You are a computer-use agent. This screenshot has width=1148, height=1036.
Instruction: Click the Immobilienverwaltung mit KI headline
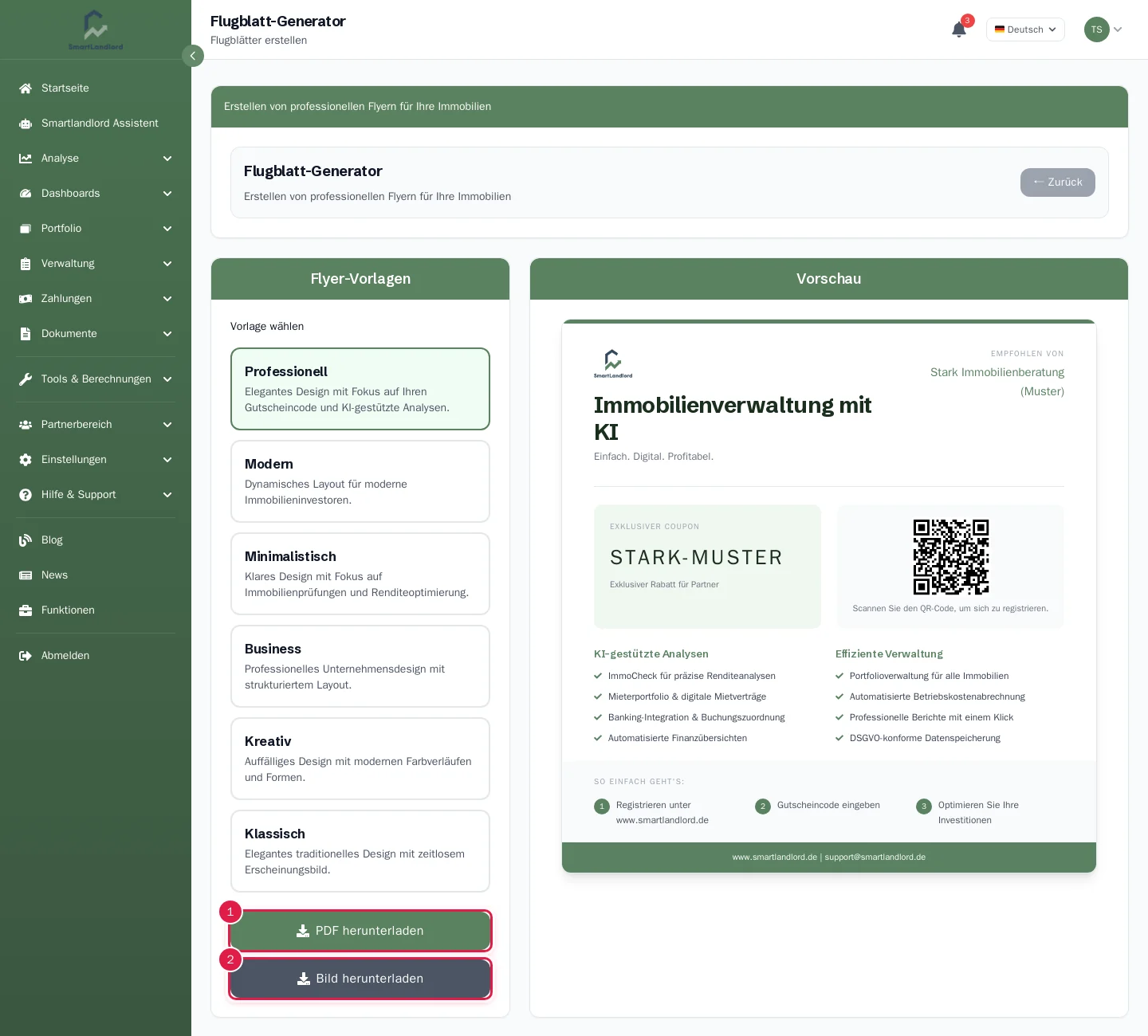coord(733,418)
